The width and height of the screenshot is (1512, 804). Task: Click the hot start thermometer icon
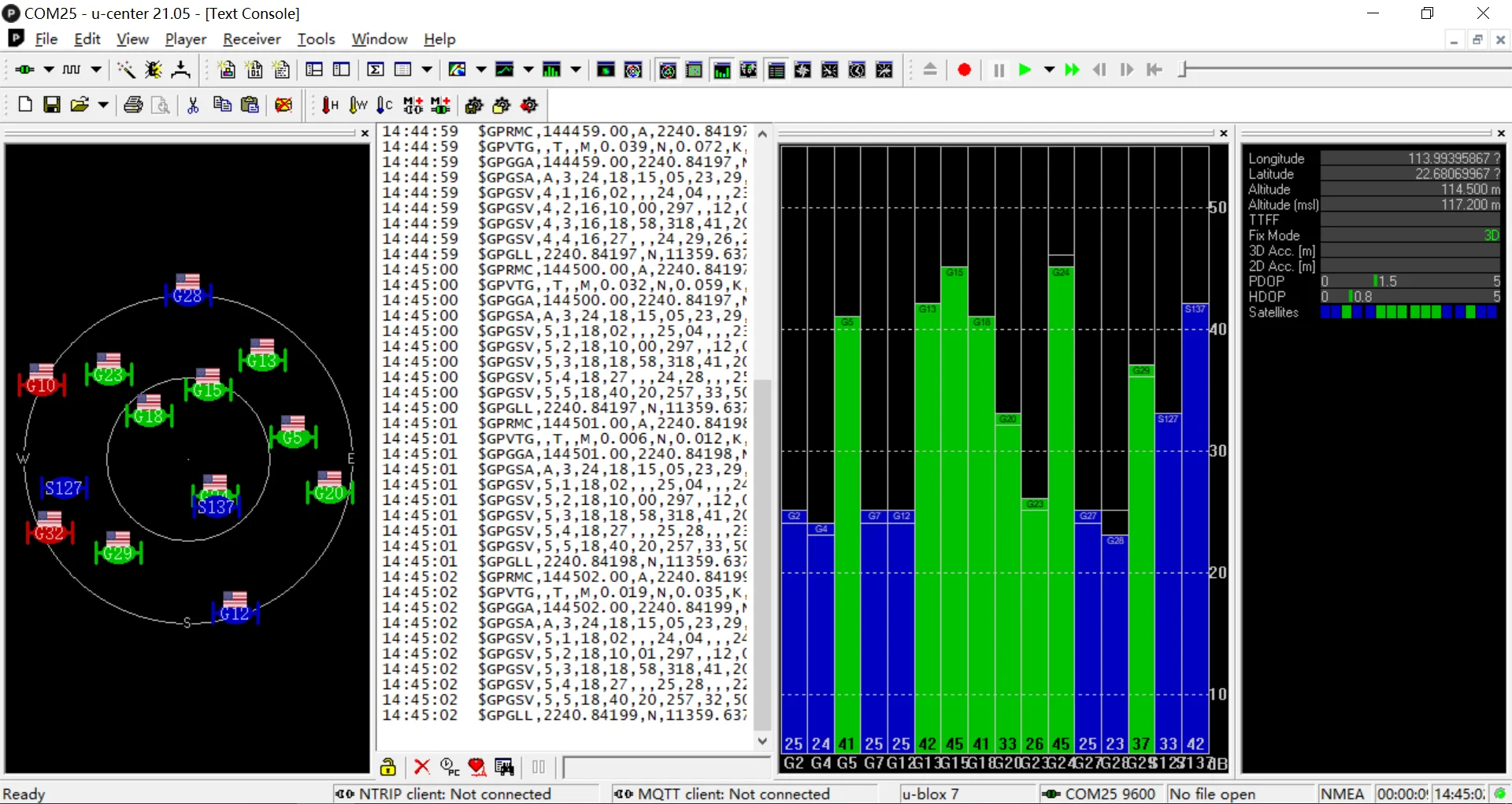pyautogui.click(x=330, y=105)
